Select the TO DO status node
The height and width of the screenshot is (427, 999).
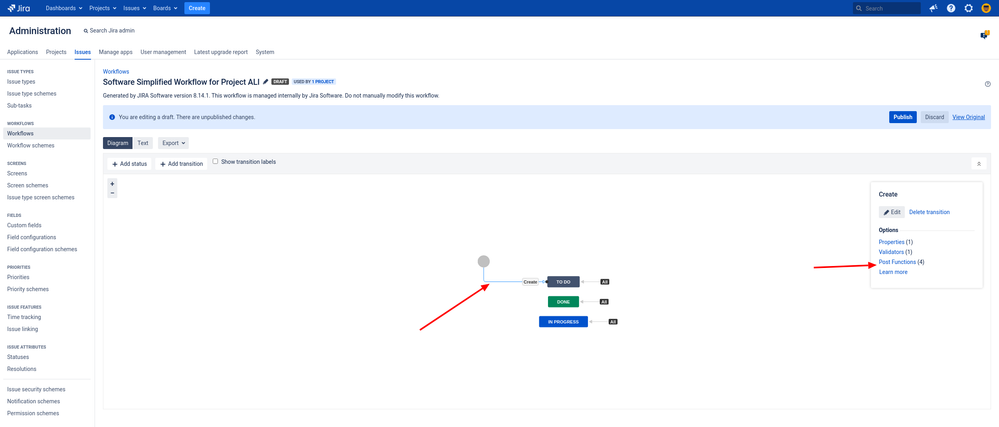[x=563, y=282]
